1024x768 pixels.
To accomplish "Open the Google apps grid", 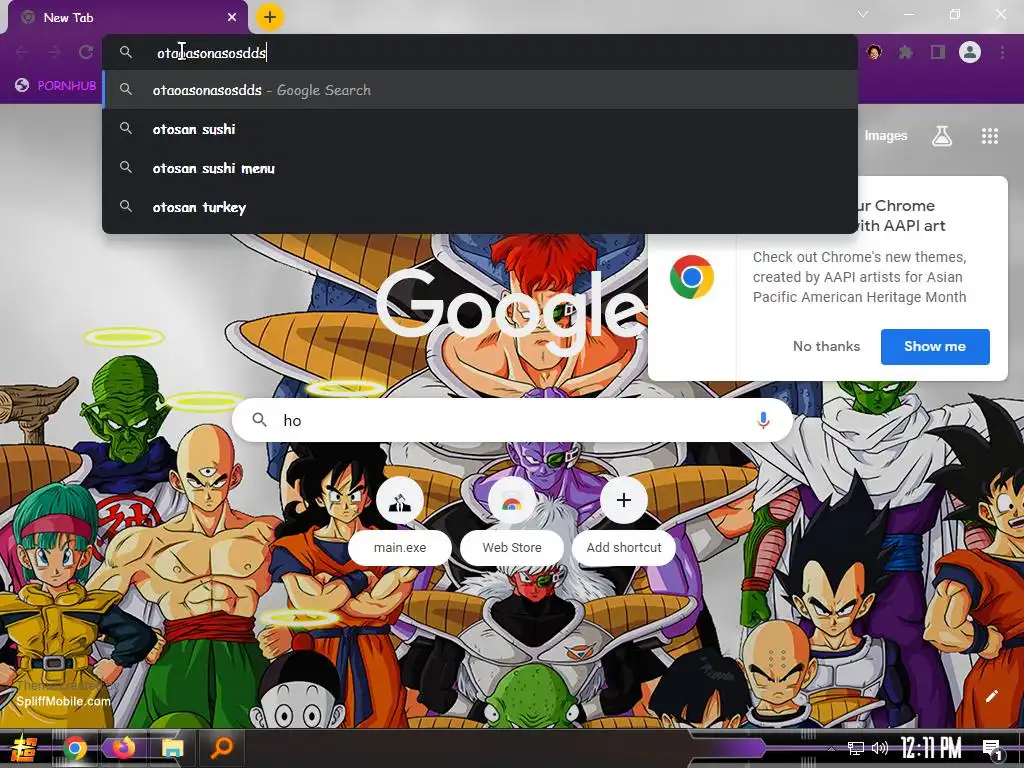I will (x=990, y=136).
